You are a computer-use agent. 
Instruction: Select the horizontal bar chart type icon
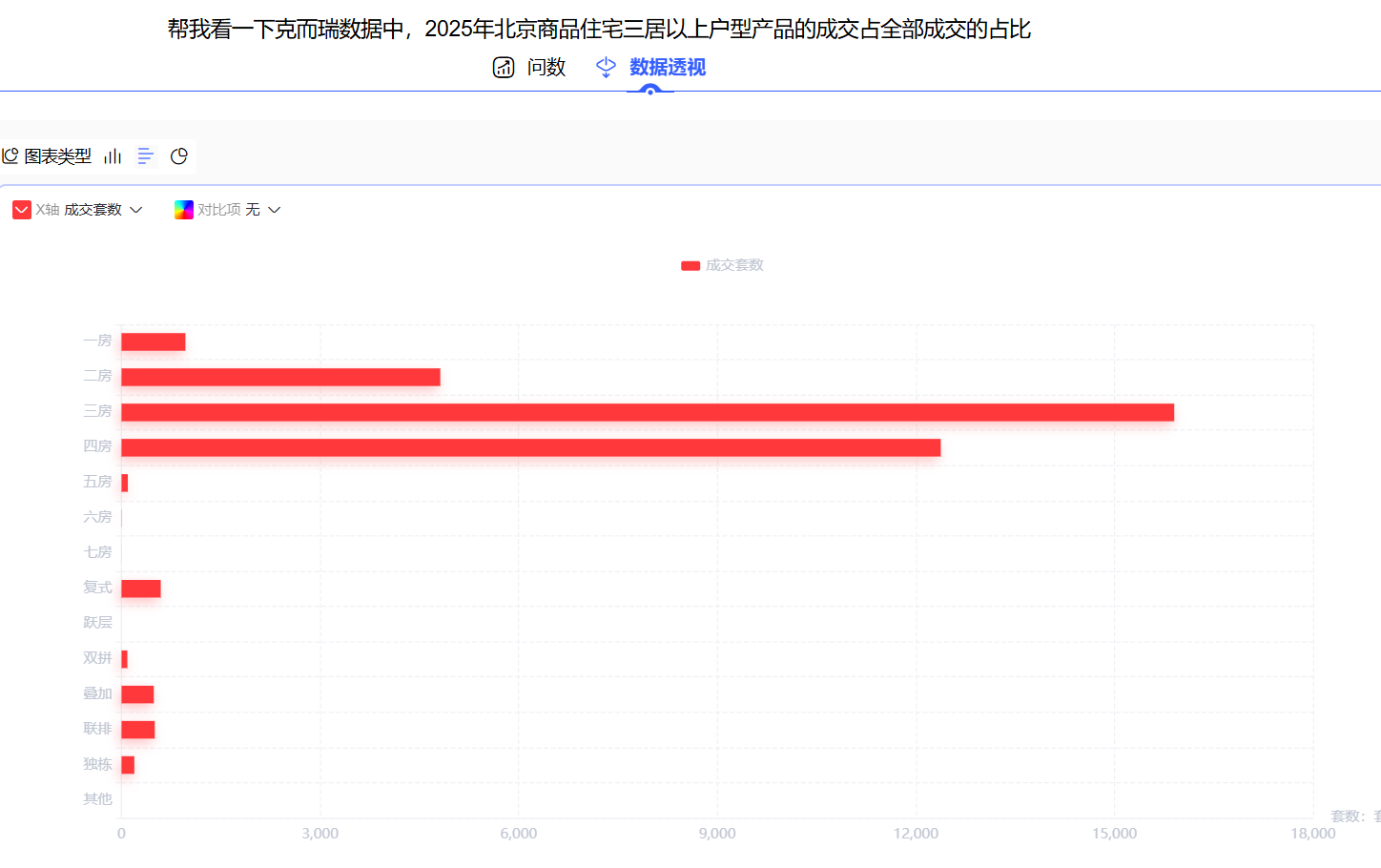pos(146,156)
